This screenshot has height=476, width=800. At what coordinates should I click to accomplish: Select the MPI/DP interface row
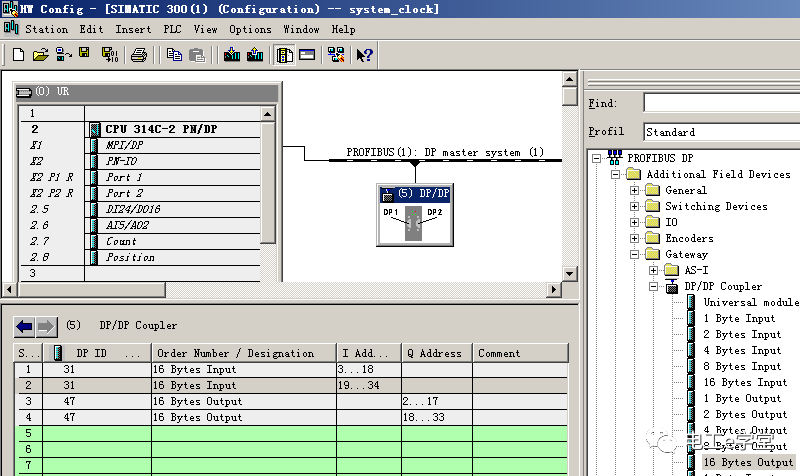(x=140, y=145)
